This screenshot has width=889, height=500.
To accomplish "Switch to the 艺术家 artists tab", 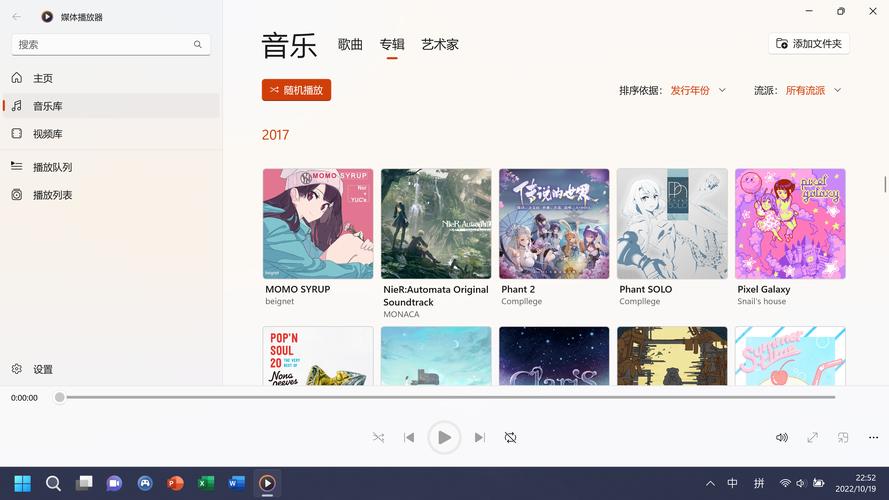I will point(440,44).
